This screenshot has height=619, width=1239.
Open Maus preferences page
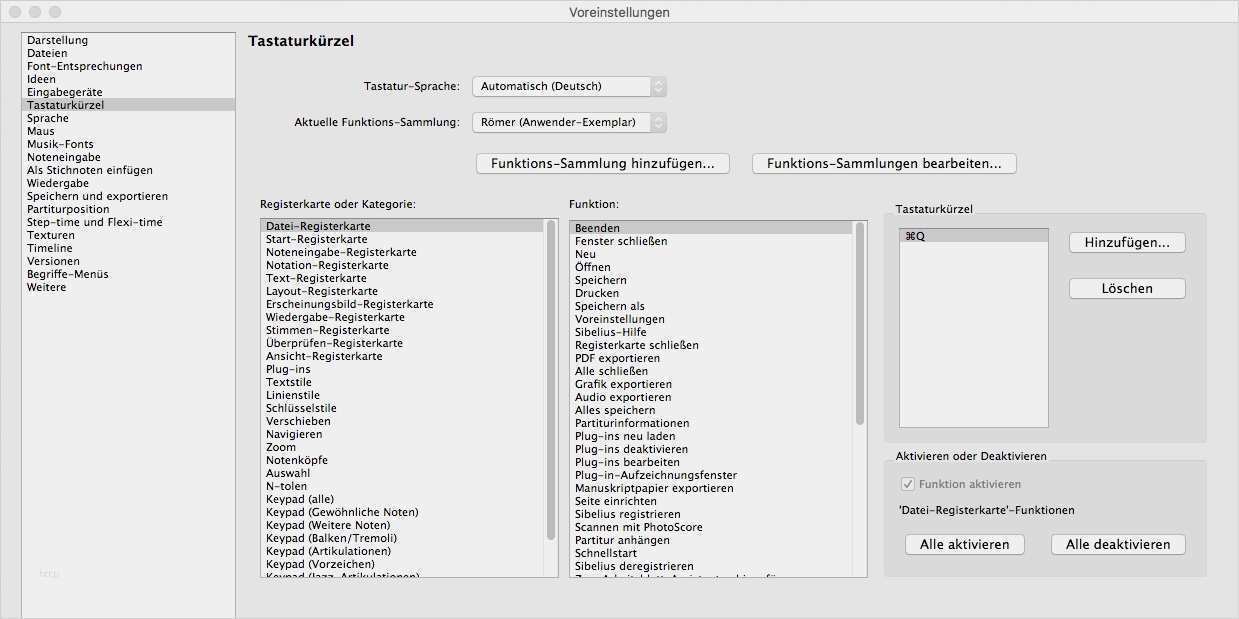tap(128, 131)
